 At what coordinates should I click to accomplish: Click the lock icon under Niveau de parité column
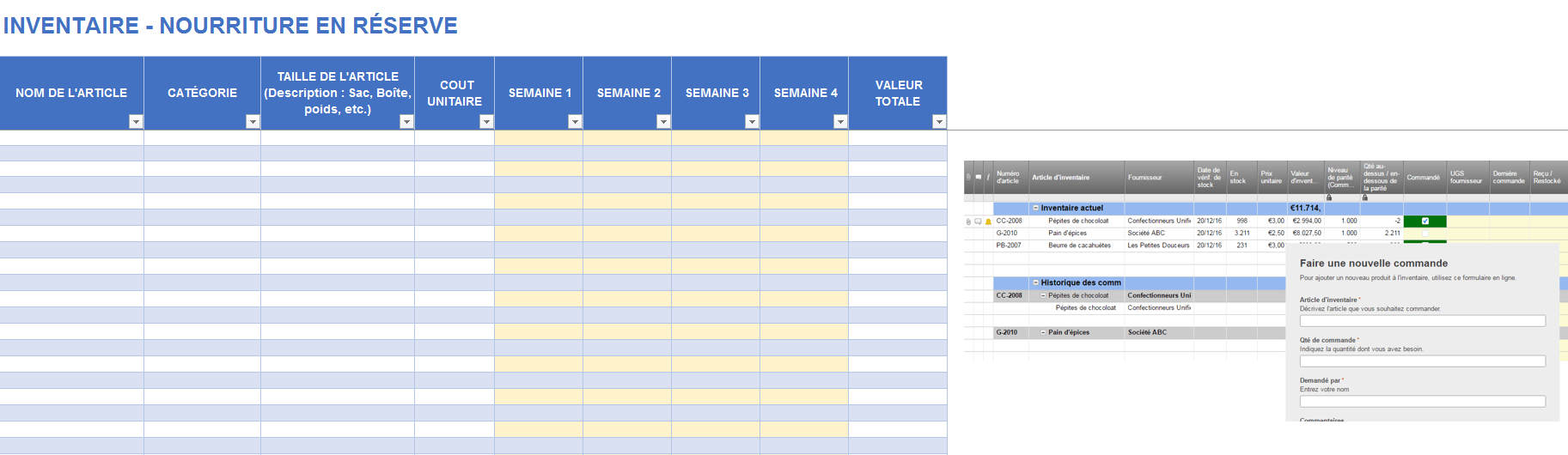1329,197
